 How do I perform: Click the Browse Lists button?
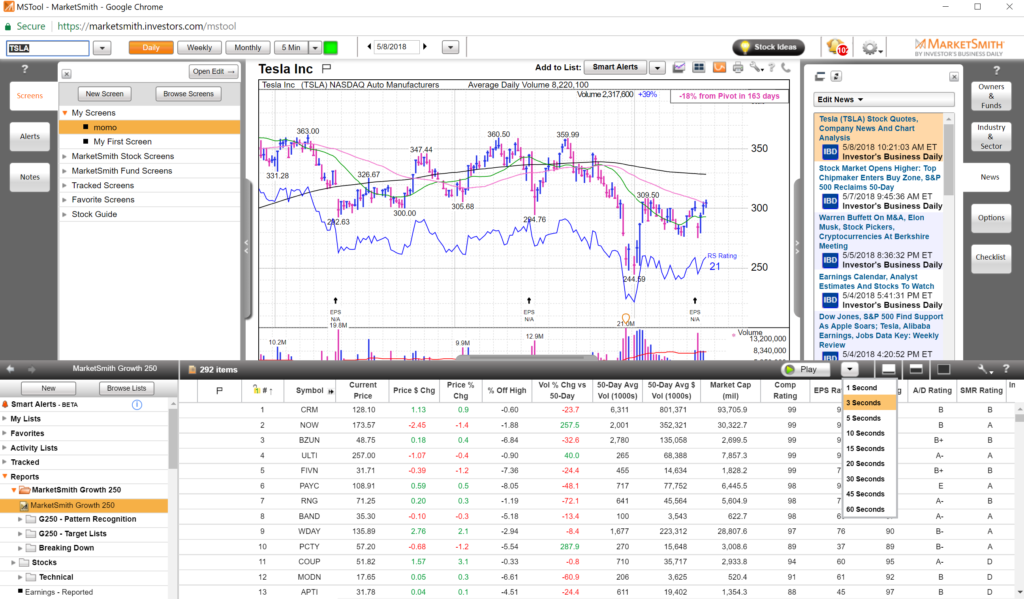[x=127, y=388]
